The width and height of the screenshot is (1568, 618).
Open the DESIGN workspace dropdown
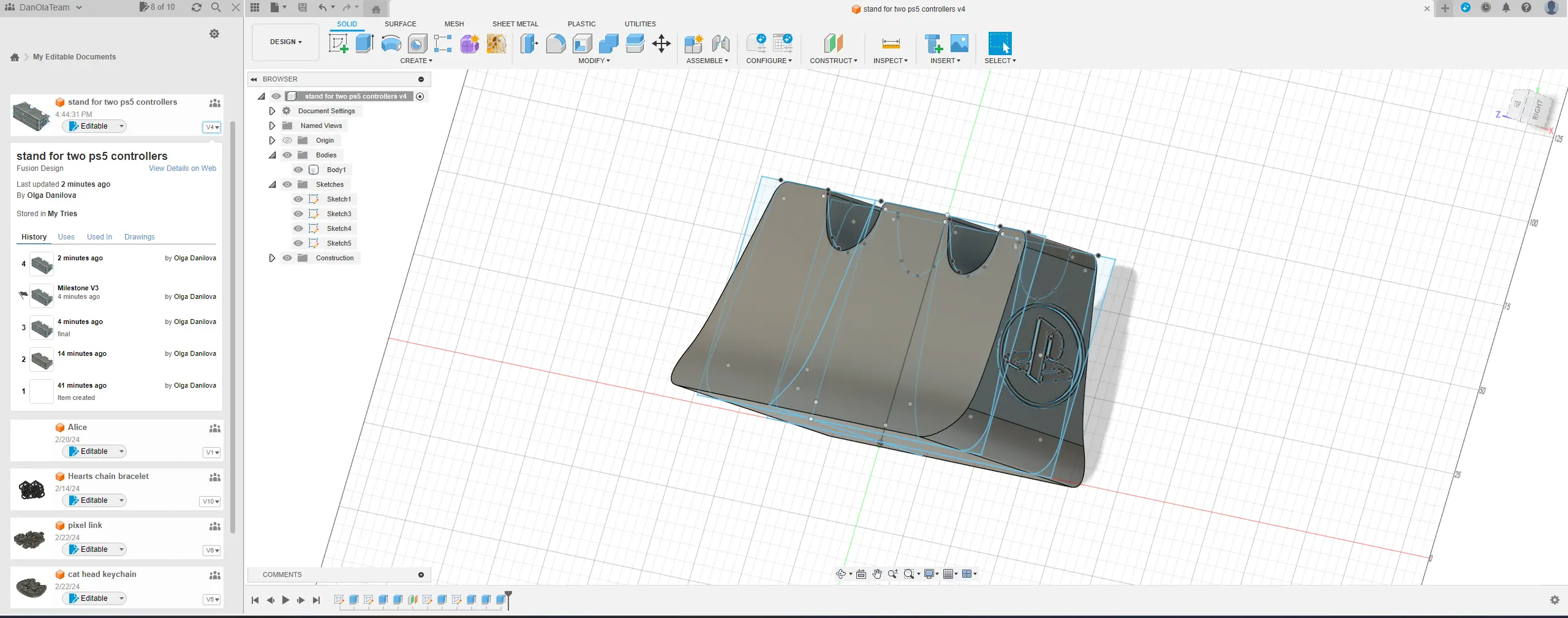point(286,42)
